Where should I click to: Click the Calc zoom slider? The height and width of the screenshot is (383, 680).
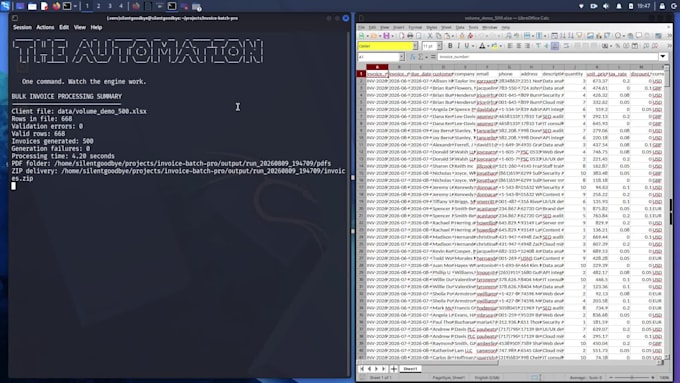click(x=632, y=378)
